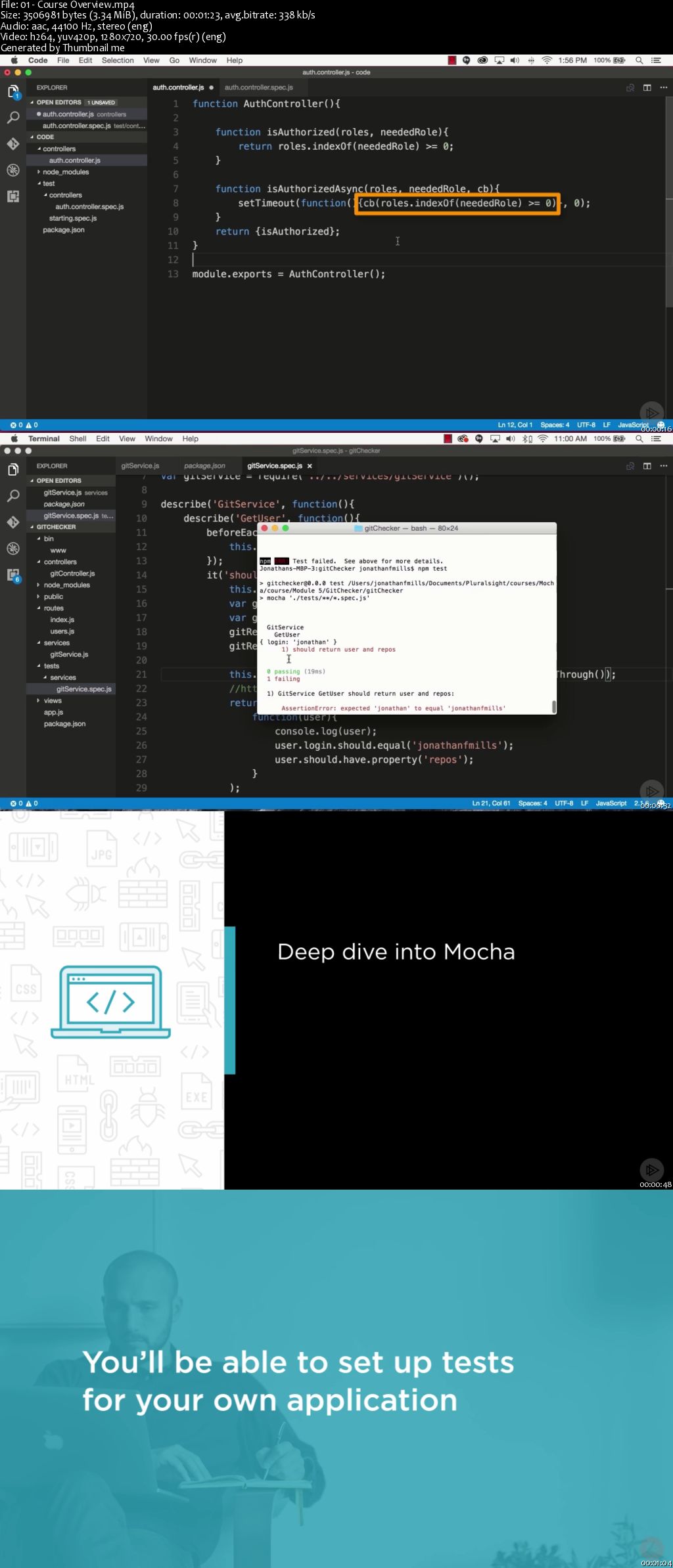Click the Wi-Fi icon in the 11:00 AM menu bar
673x1568 pixels.
[x=543, y=439]
